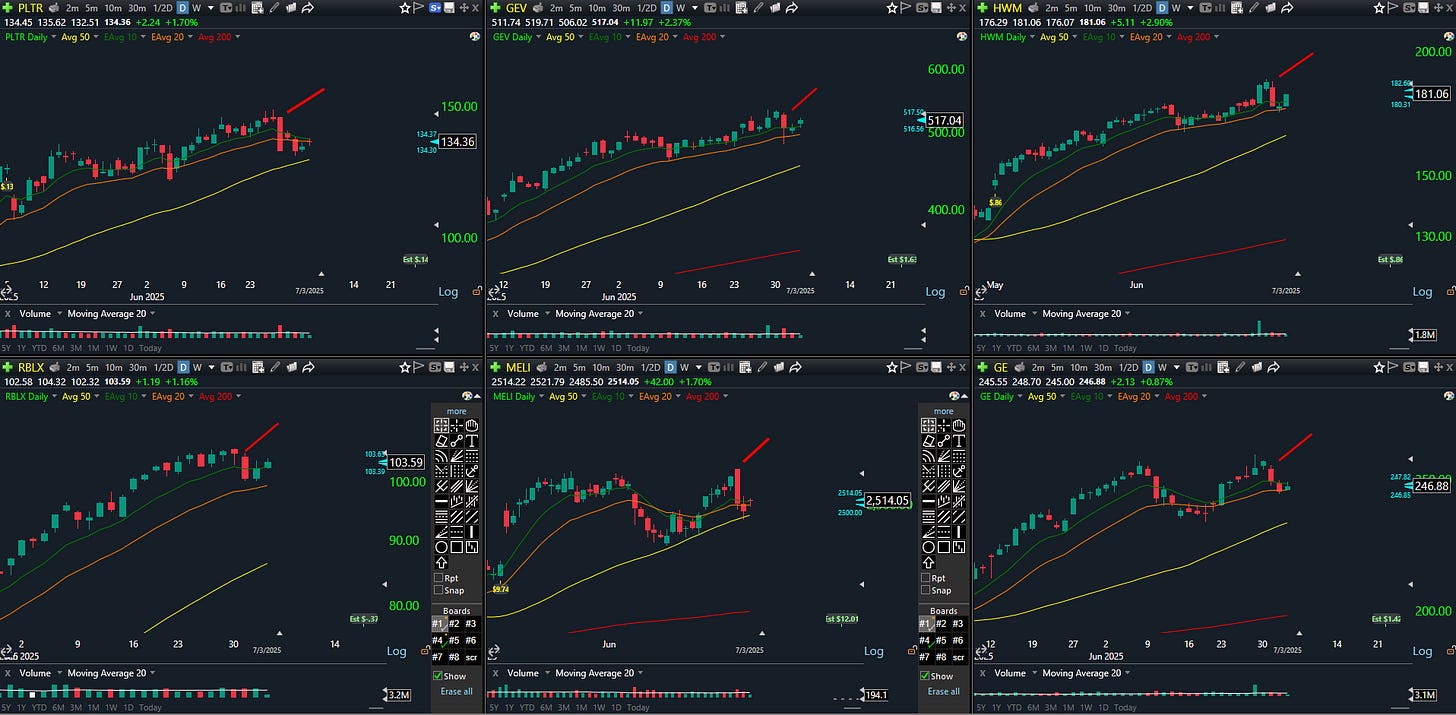Image resolution: width=1456 pixels, height=715 pixels.
Task: Click the scale lock icon beside PLTR Log
Action: click(477, 292)
